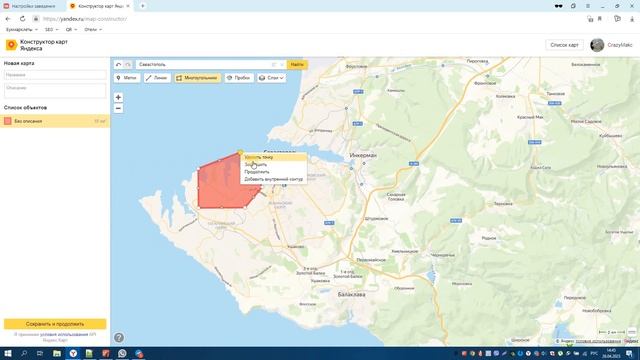Open Task View on the taskbar
Viewport: 640px width, 360px height.
pos(40,353)
